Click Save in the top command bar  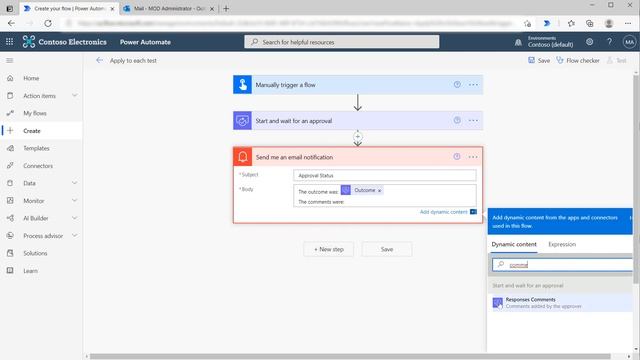pyautogui.click(x=539, y=60)
